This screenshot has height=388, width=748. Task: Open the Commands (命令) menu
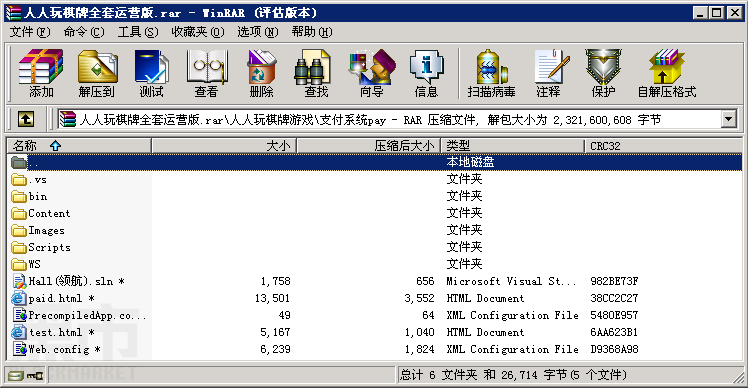coord(84,32)
